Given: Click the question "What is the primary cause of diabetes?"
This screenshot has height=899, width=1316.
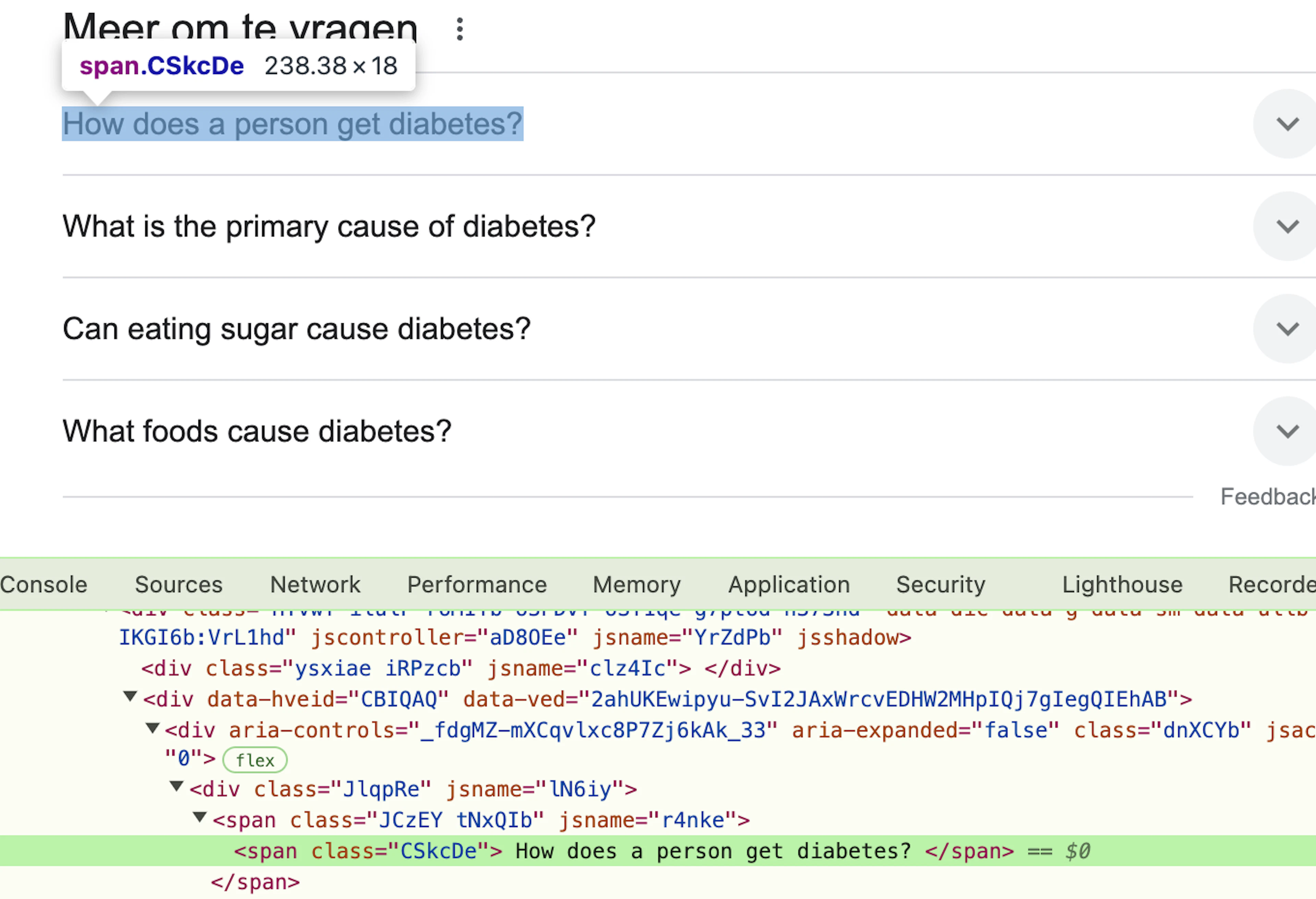Looking at the screenshot, I should (329, 227).
